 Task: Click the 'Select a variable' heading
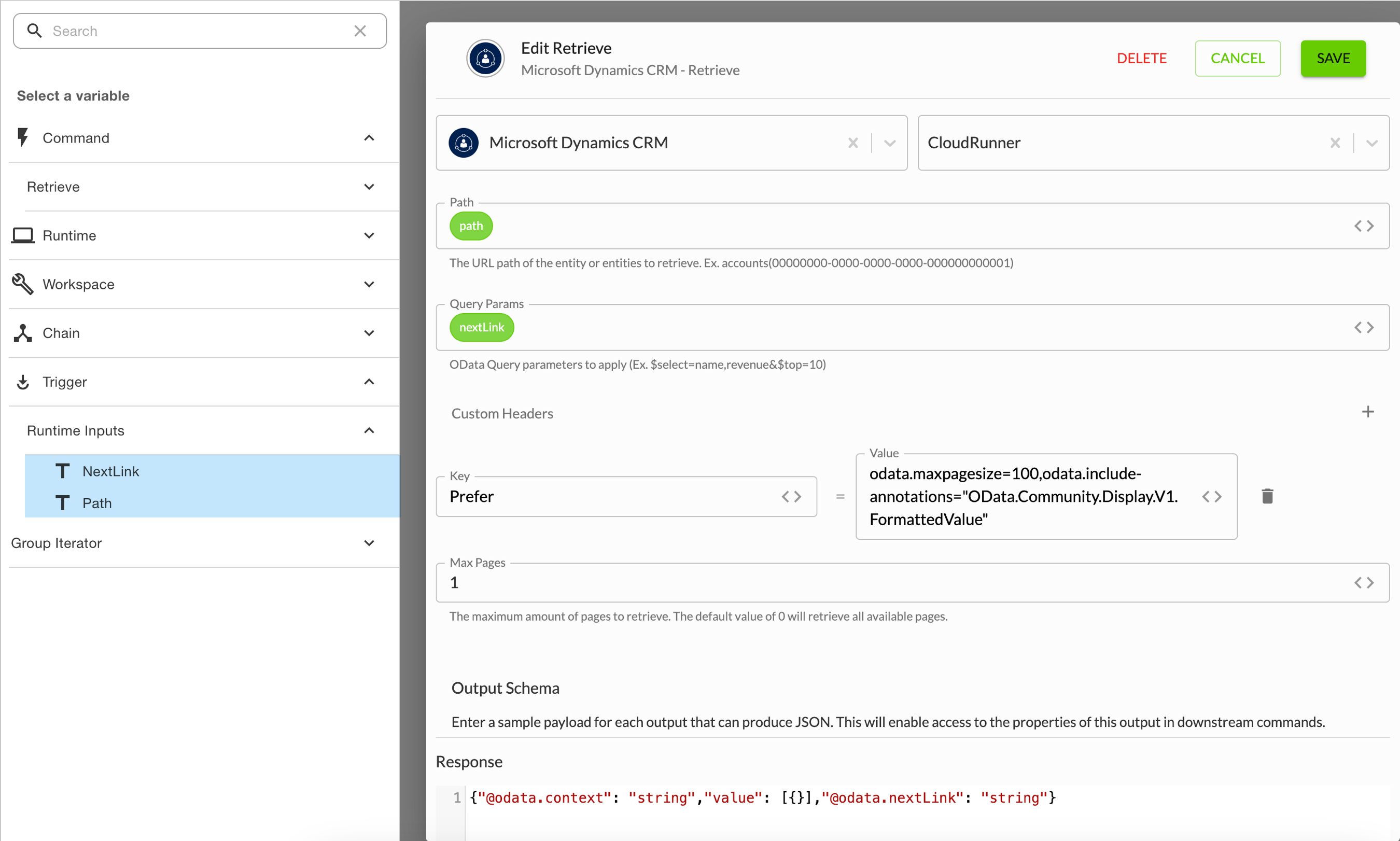click(x=73, y=96)
